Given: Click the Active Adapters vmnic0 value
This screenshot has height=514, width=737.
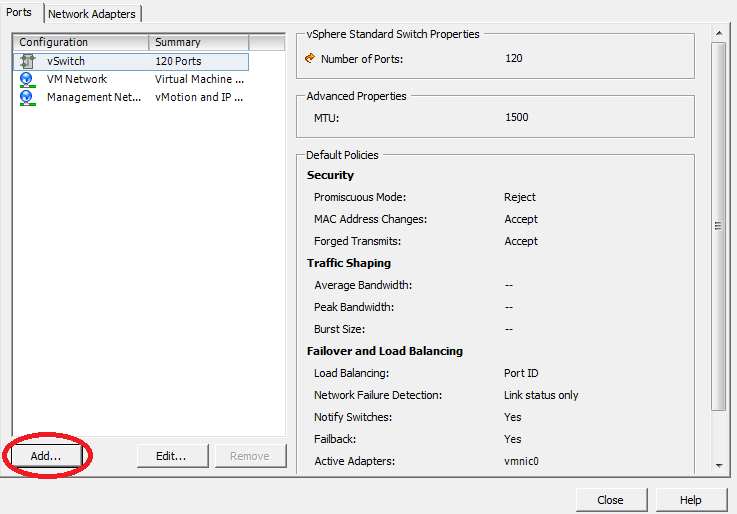Looking at the screenshot, I should [521, 461].
